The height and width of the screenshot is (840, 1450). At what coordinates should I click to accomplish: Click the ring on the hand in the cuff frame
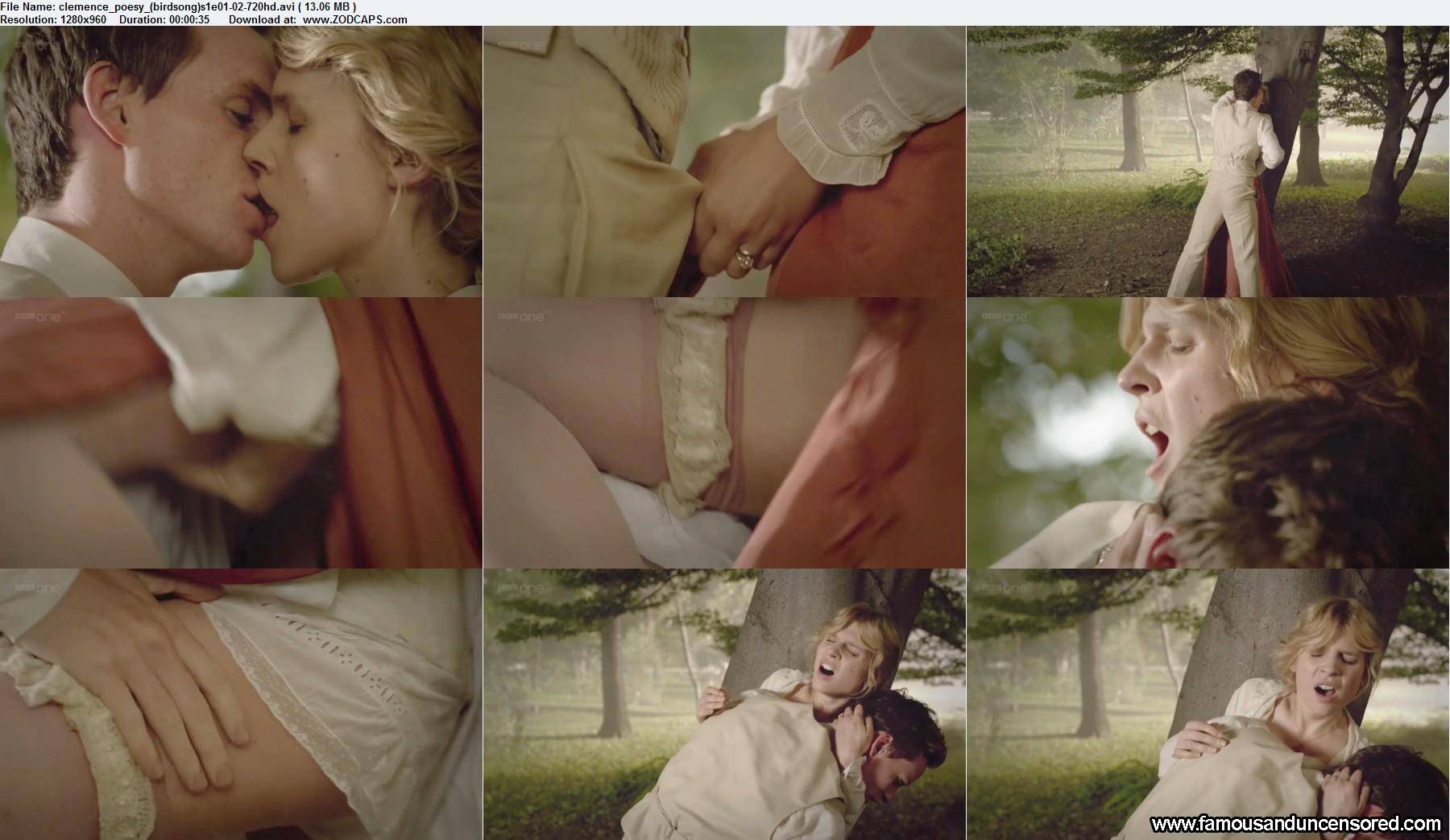[744, 258]
